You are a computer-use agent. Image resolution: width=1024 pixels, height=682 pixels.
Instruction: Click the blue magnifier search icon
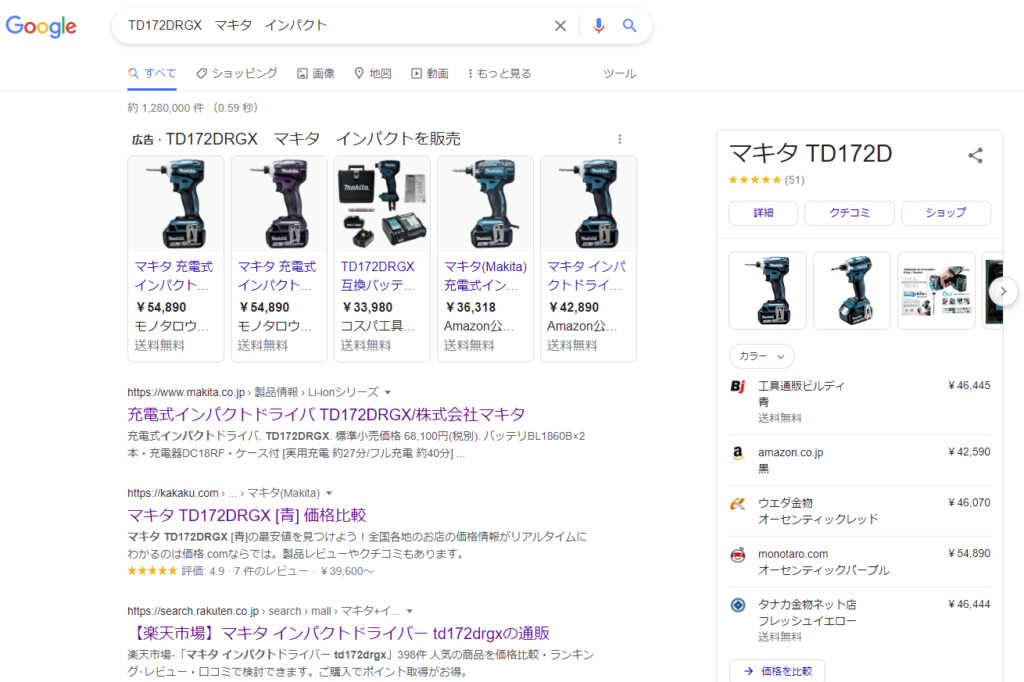(x=629, y=26)
